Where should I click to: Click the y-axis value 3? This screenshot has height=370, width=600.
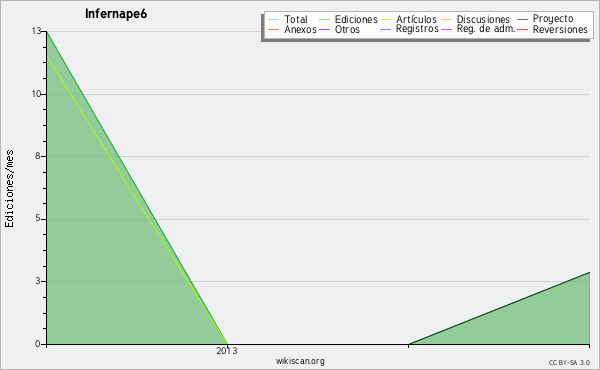38,281
